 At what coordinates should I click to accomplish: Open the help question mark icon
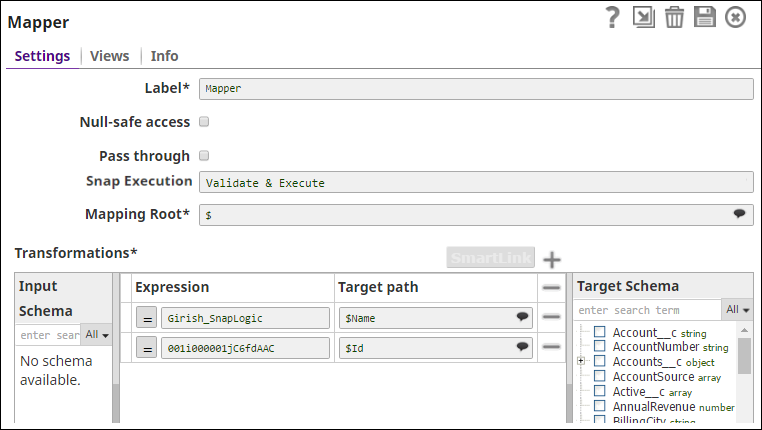point(612,17)
